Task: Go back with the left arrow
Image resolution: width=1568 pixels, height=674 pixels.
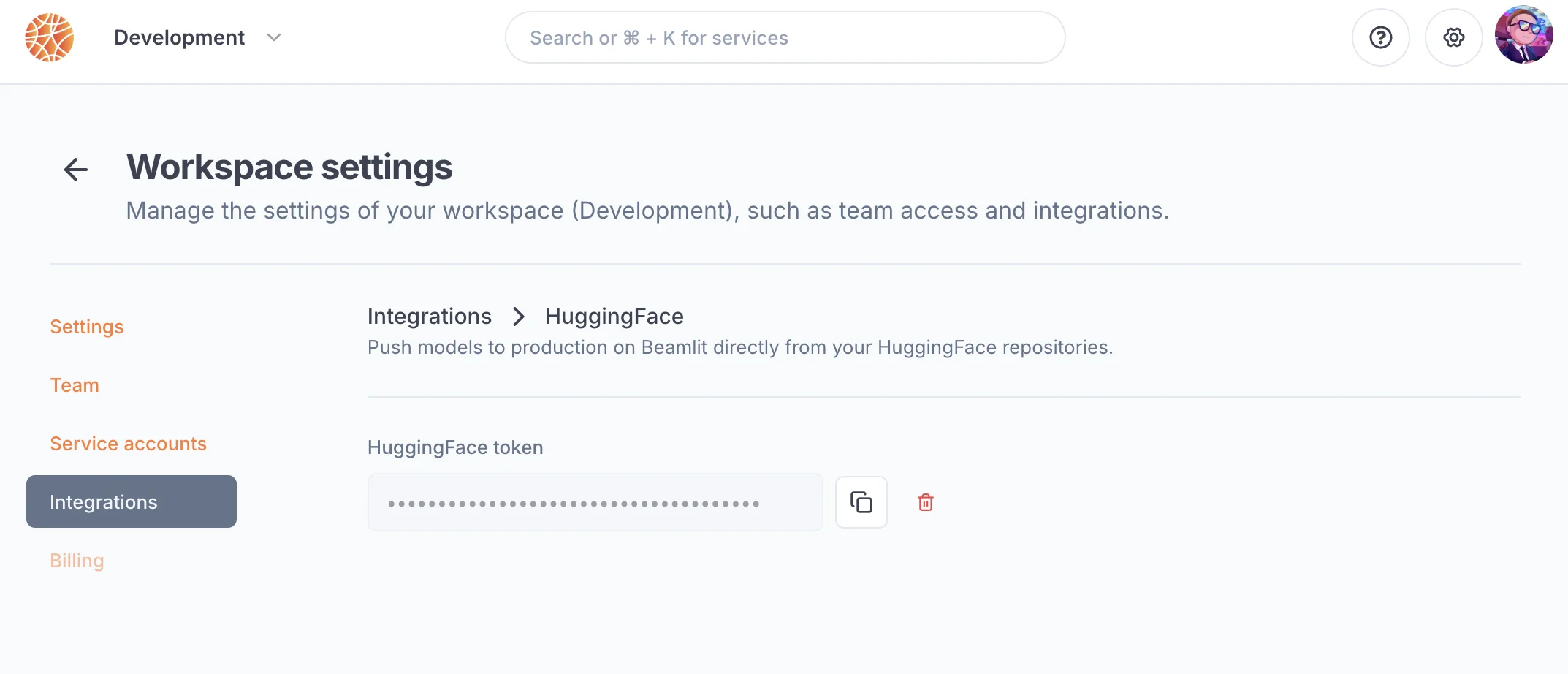Action: (x=76, y=170)
